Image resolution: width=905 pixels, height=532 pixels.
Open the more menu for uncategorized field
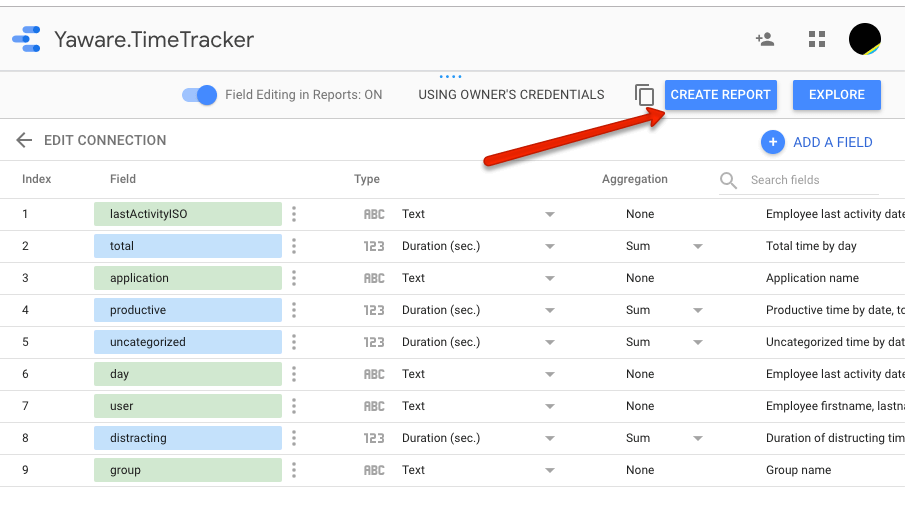tap(294, 342)
